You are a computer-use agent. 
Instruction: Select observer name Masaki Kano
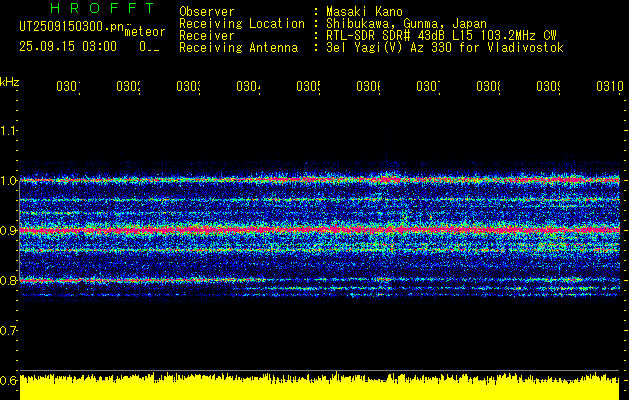tap(364, 12)
